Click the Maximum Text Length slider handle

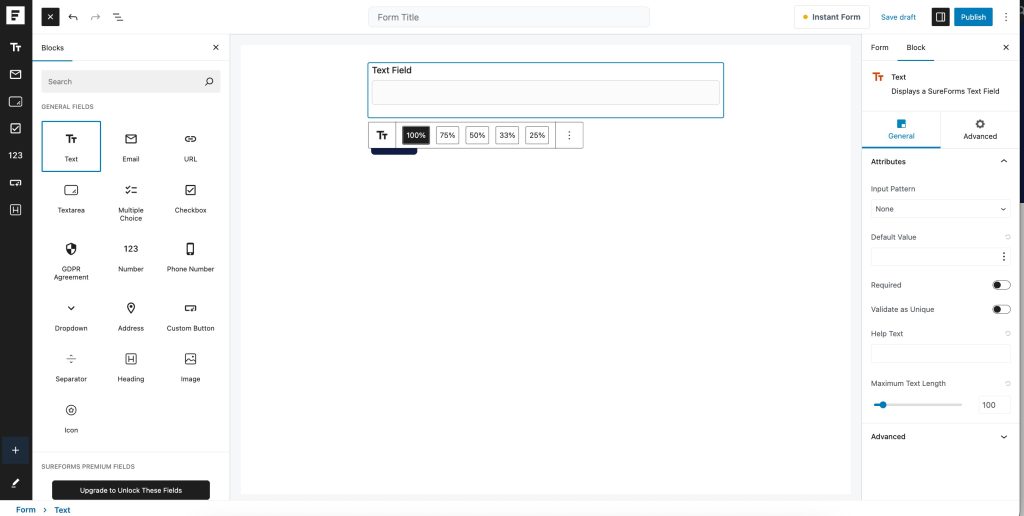coord(883,405)
